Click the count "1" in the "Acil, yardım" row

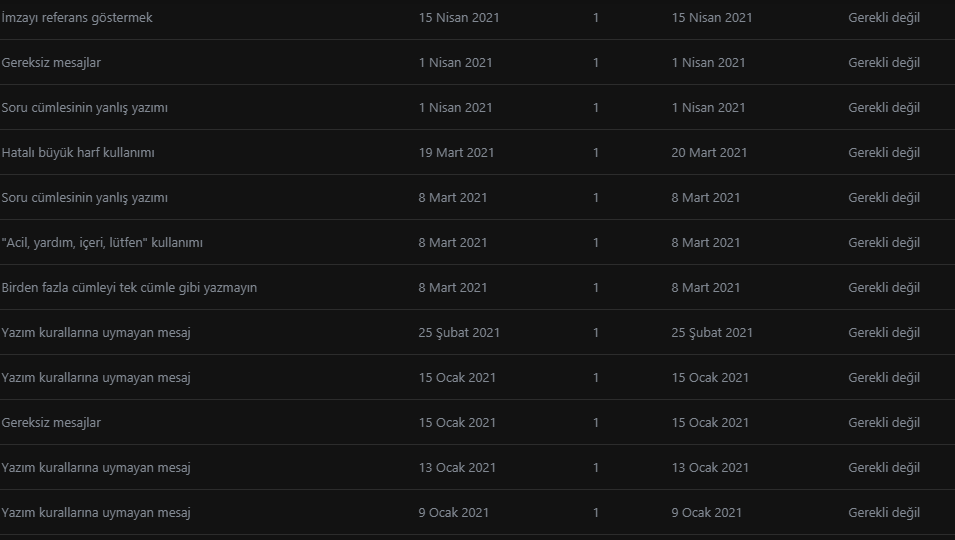pyautogui.click(x=596, y=243)
